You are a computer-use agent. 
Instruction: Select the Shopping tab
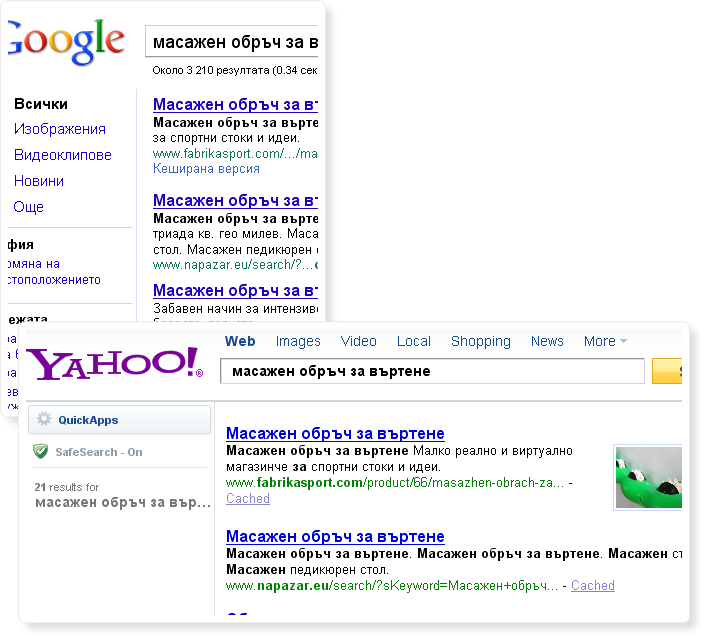[x=481, y=342]
